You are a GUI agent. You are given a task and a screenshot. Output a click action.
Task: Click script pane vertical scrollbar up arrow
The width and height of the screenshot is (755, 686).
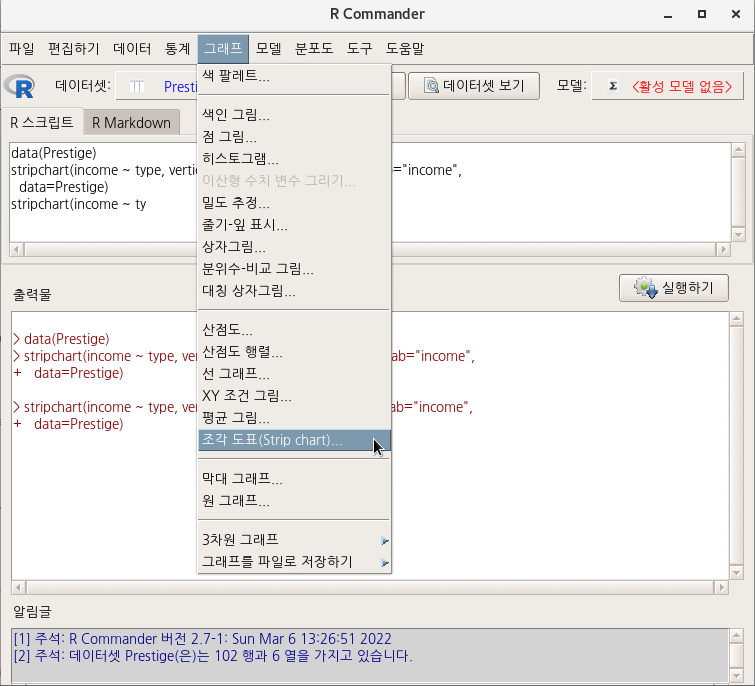click(x=738, y=150)
